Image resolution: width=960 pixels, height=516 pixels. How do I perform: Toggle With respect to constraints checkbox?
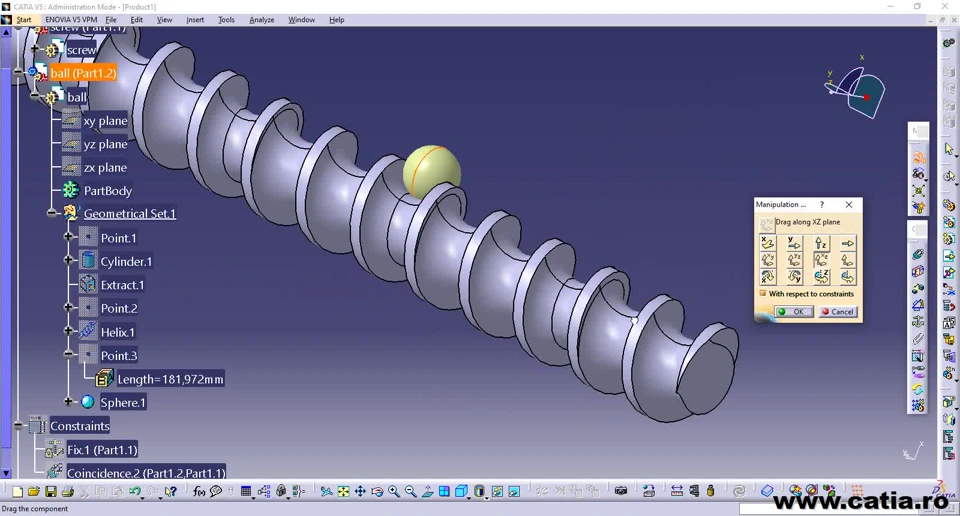[763, 293]
